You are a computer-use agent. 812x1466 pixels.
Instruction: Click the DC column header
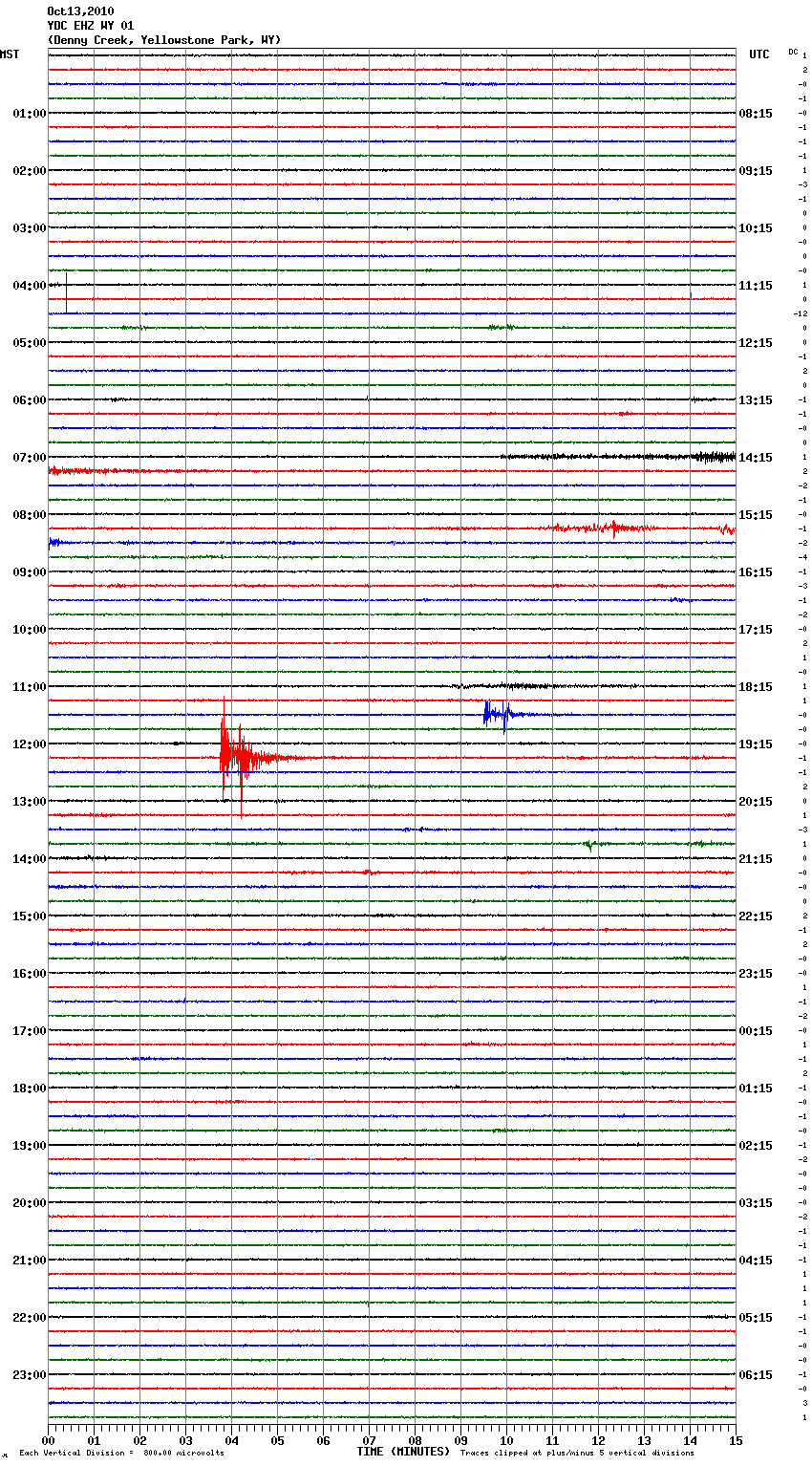coord(793,52)
